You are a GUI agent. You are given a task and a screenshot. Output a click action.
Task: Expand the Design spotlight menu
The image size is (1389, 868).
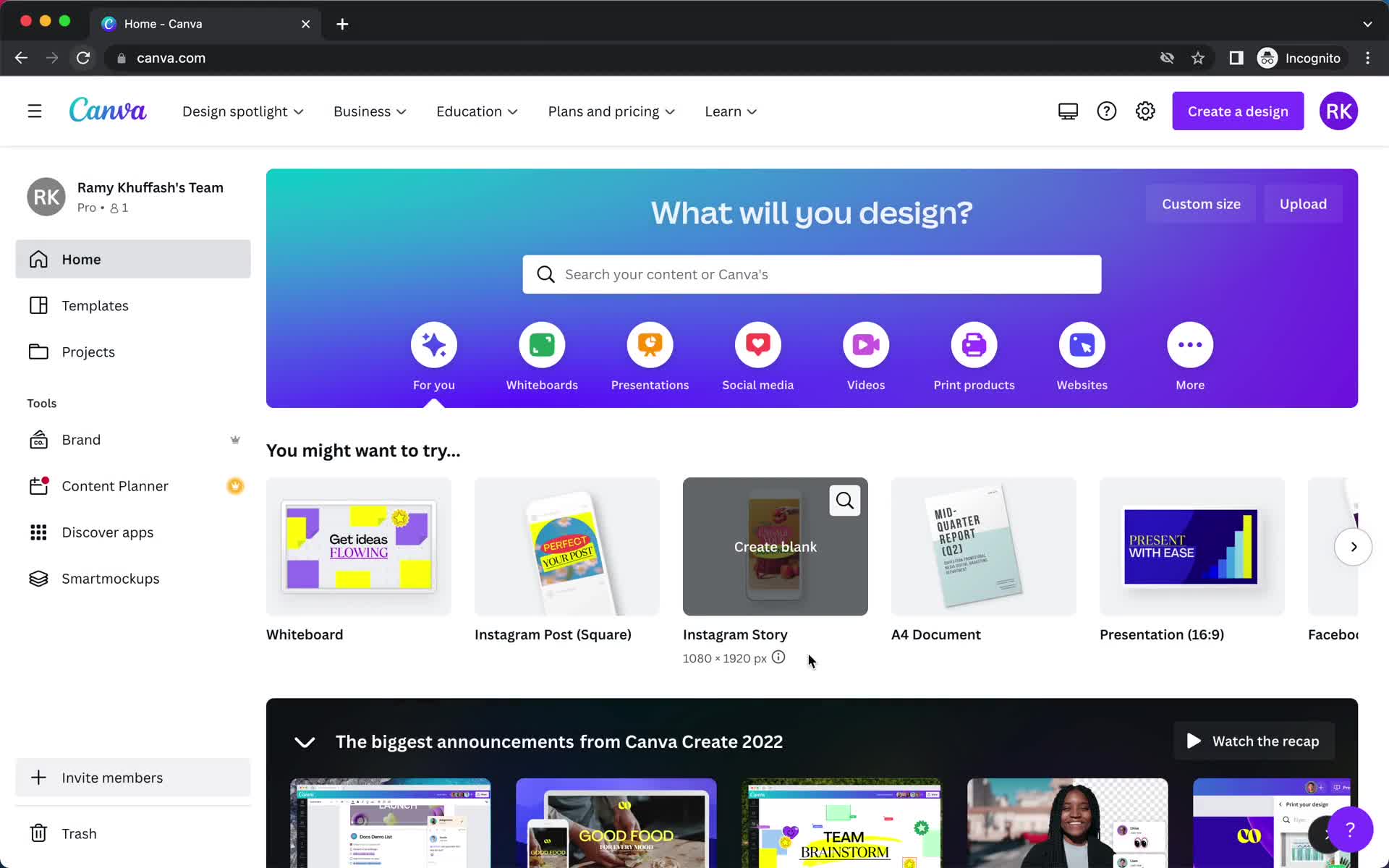tap(243, 111)
